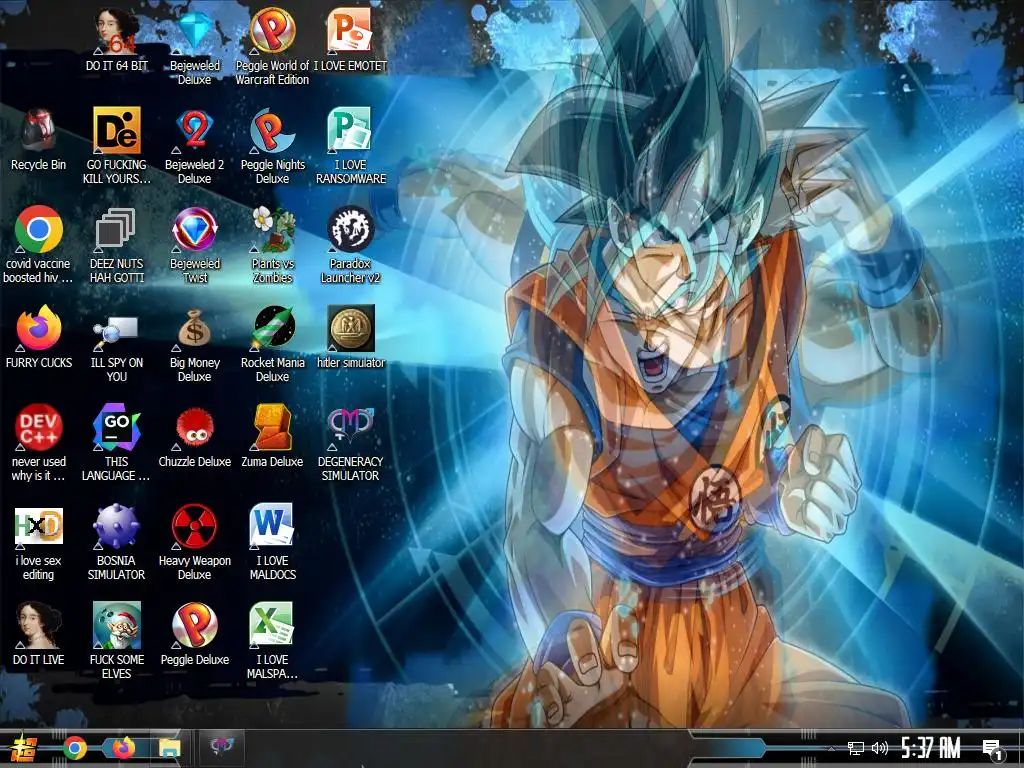Open the volume speaker tray icon

coord(880,748)
